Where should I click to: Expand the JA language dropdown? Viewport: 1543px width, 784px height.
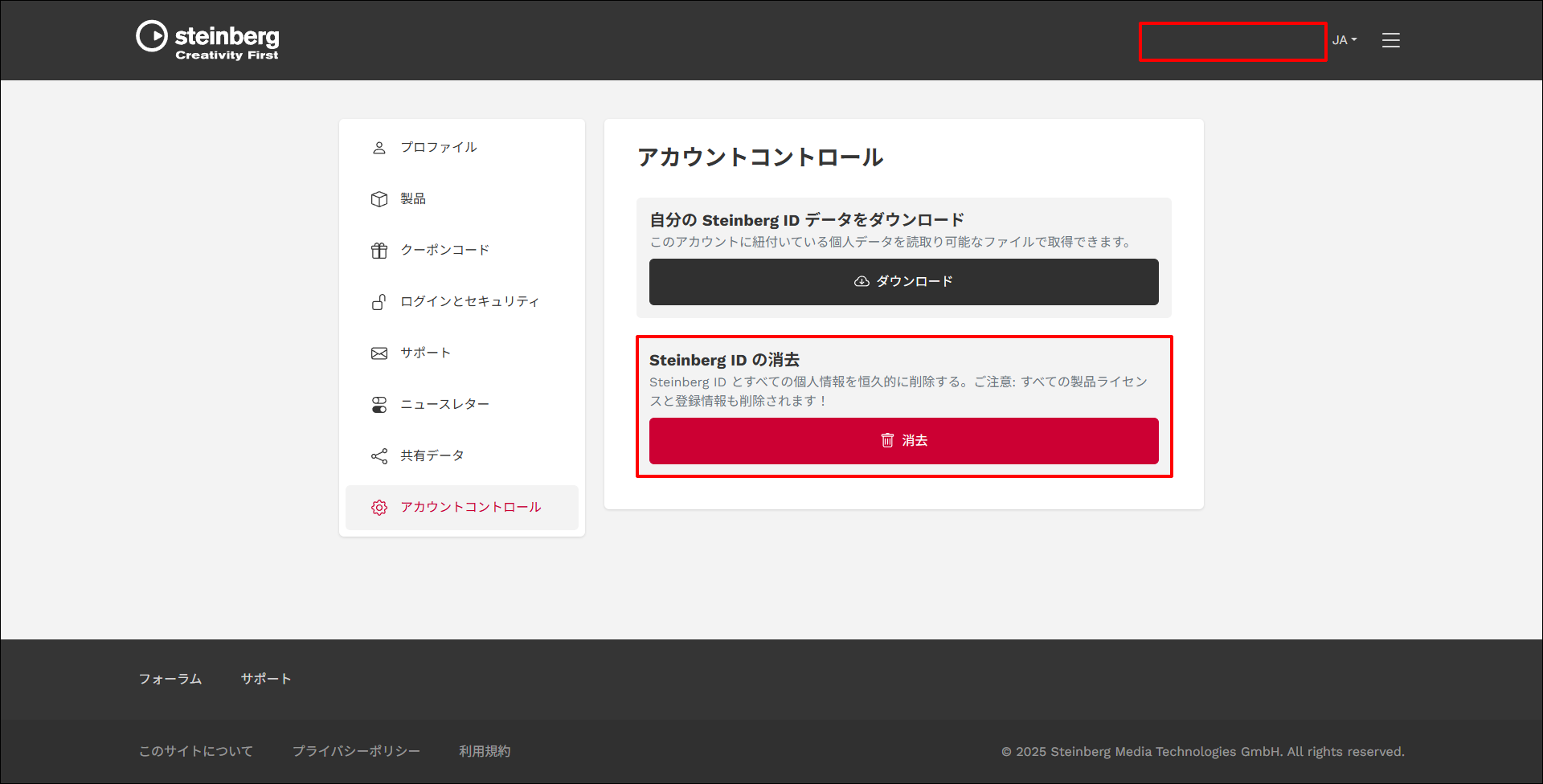point(1344,40)
